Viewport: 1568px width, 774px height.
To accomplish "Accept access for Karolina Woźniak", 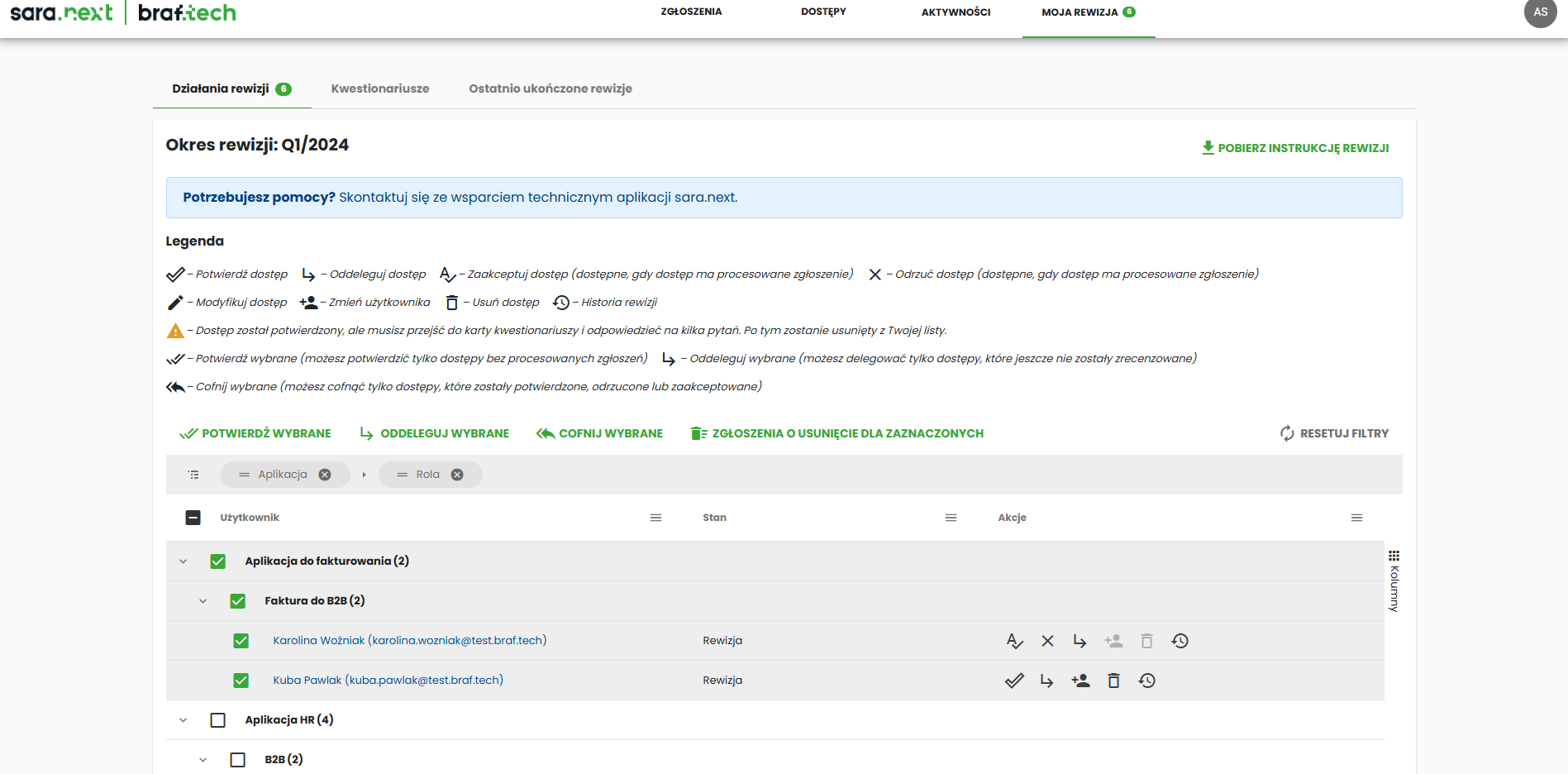I will 1014,641.
